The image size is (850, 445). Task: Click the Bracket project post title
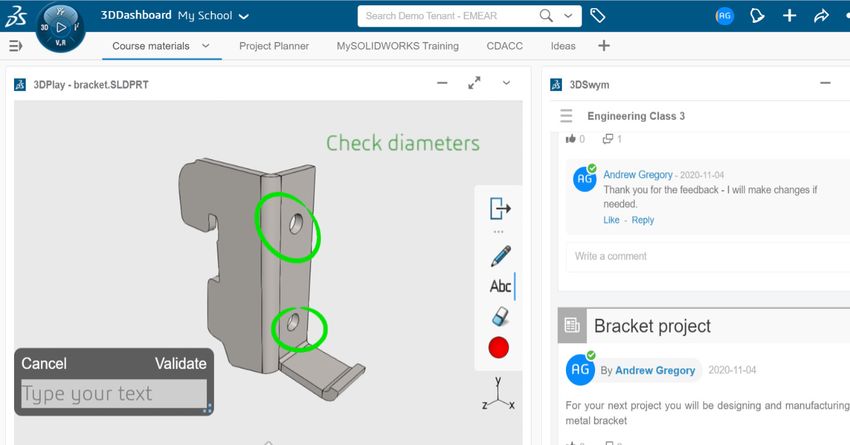[x=652, y=326]
